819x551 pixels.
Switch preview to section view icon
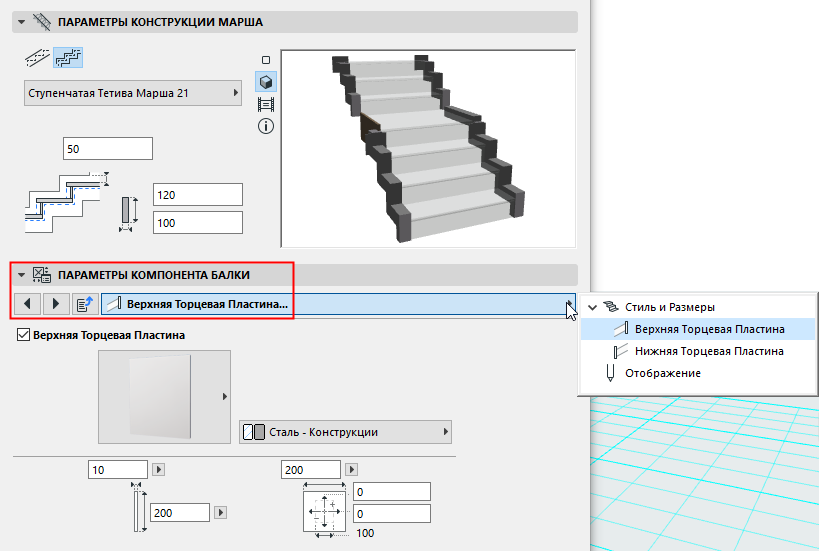point(266,105)
